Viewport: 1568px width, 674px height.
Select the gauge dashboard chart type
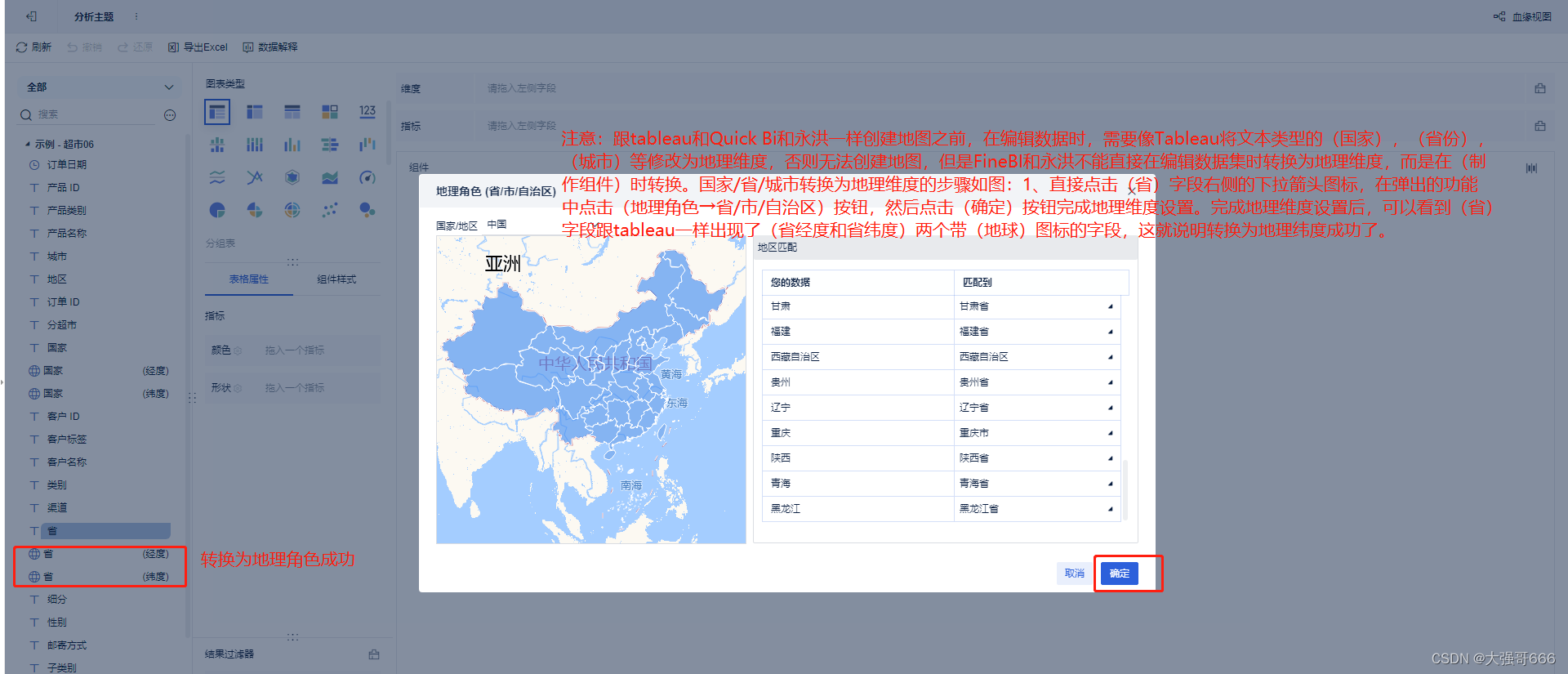tap(367, 177)
